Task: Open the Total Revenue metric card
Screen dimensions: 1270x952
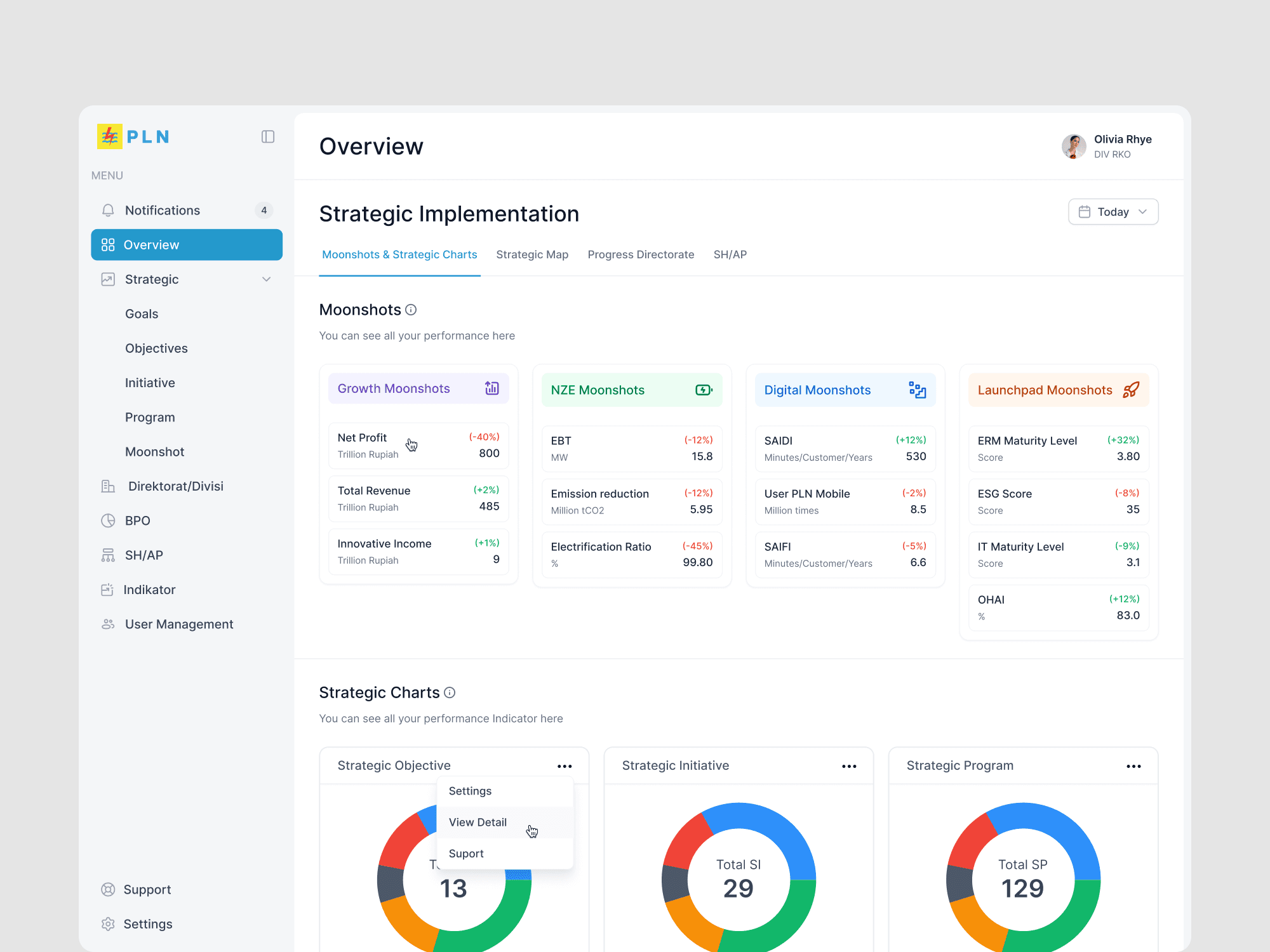Action: pos(418,499)
